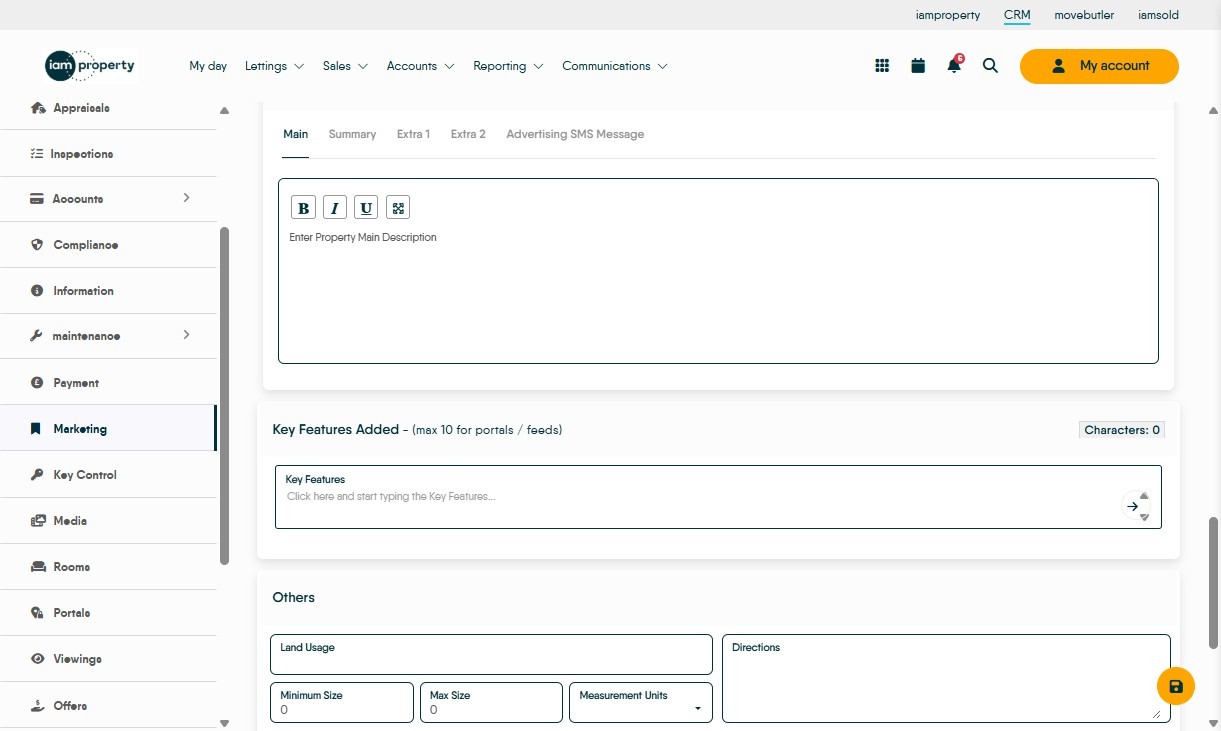
Task: Click the Marketing bookmark icon
Action: point(37,429)
